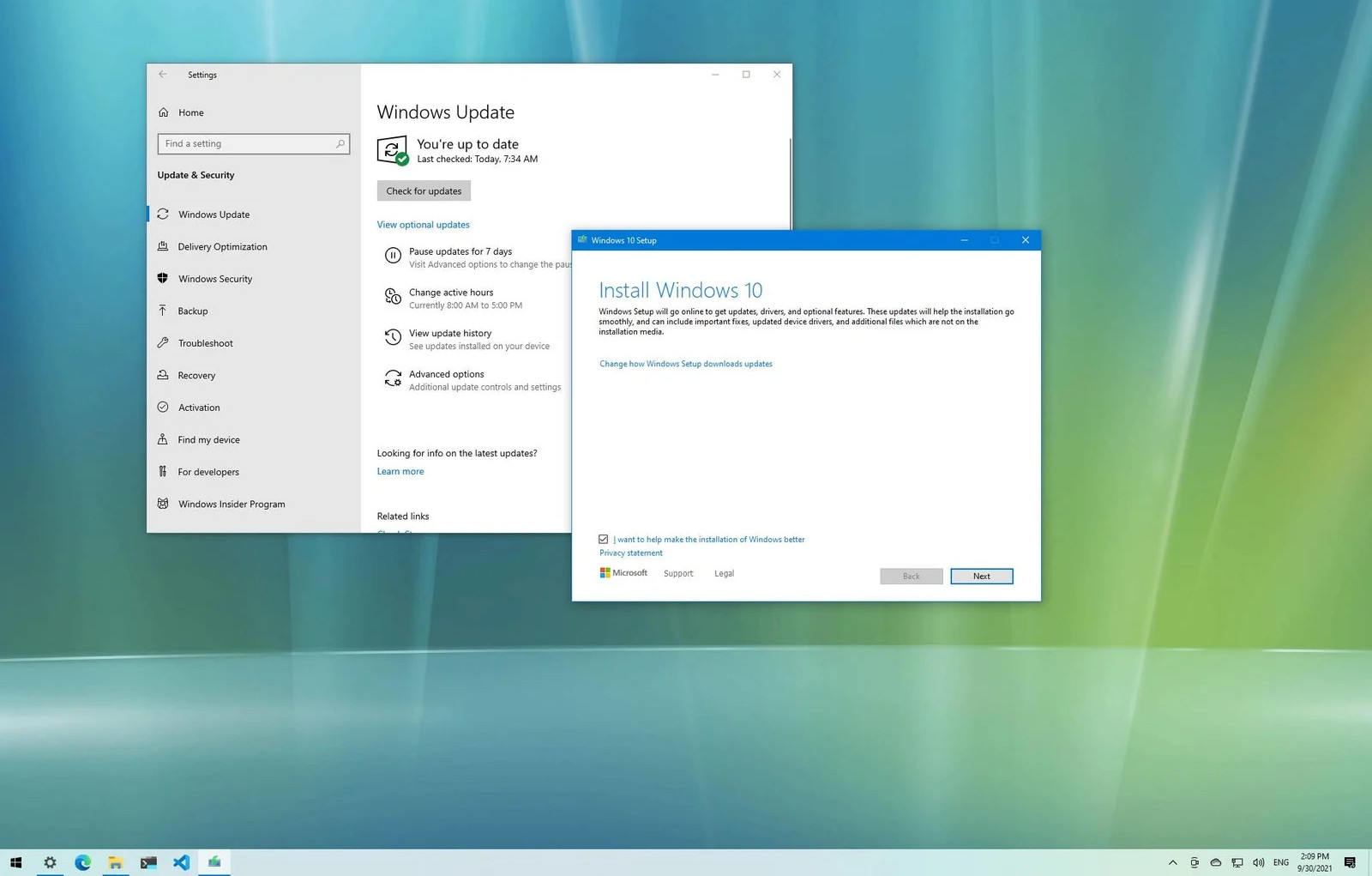This screenshot has height=876, width=1372.
Task: Open Advanced options for updates
Action: tap(447, 373)
